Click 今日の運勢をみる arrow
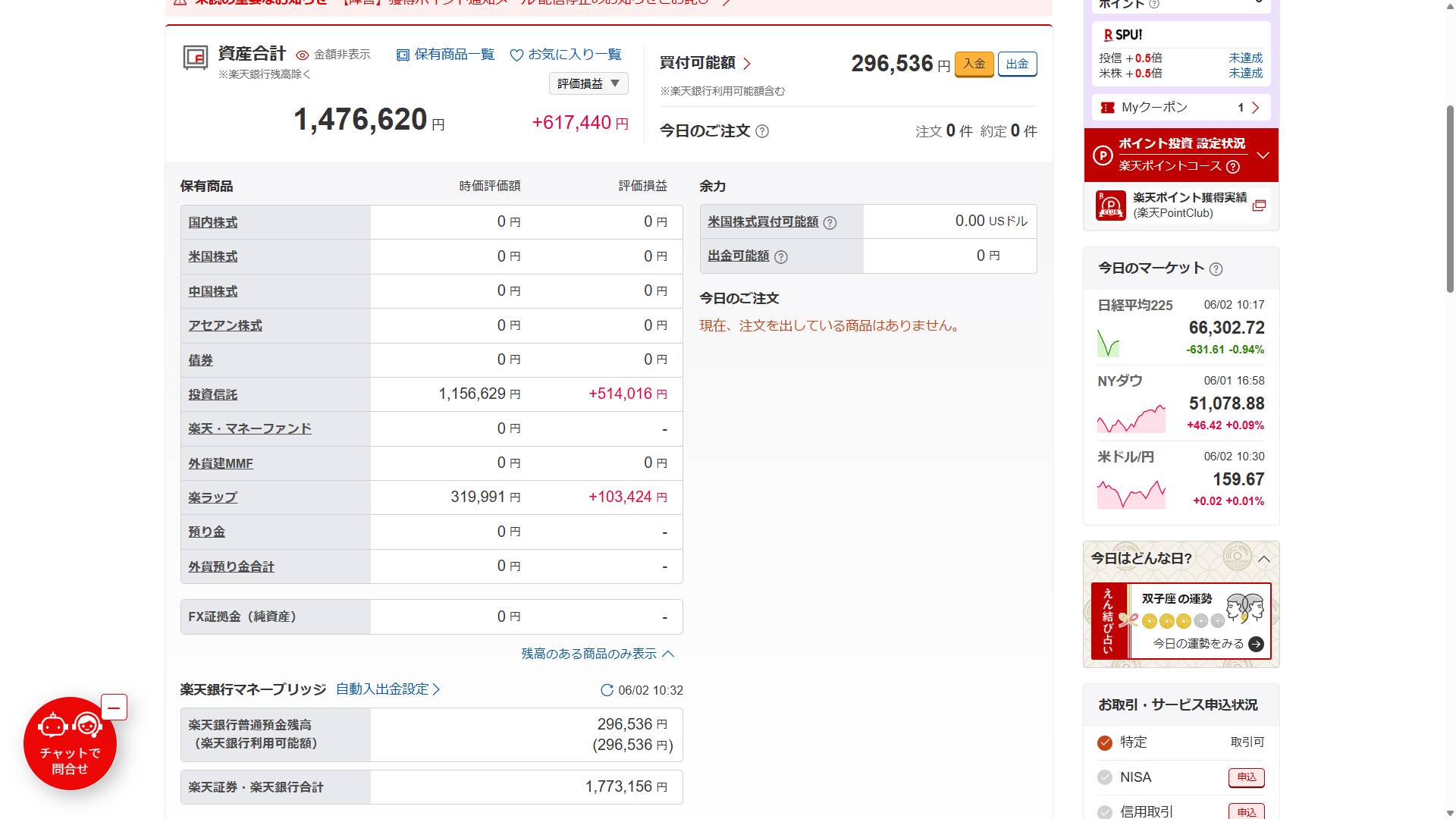This screenshot has width=1456, height=819. 1256,644
